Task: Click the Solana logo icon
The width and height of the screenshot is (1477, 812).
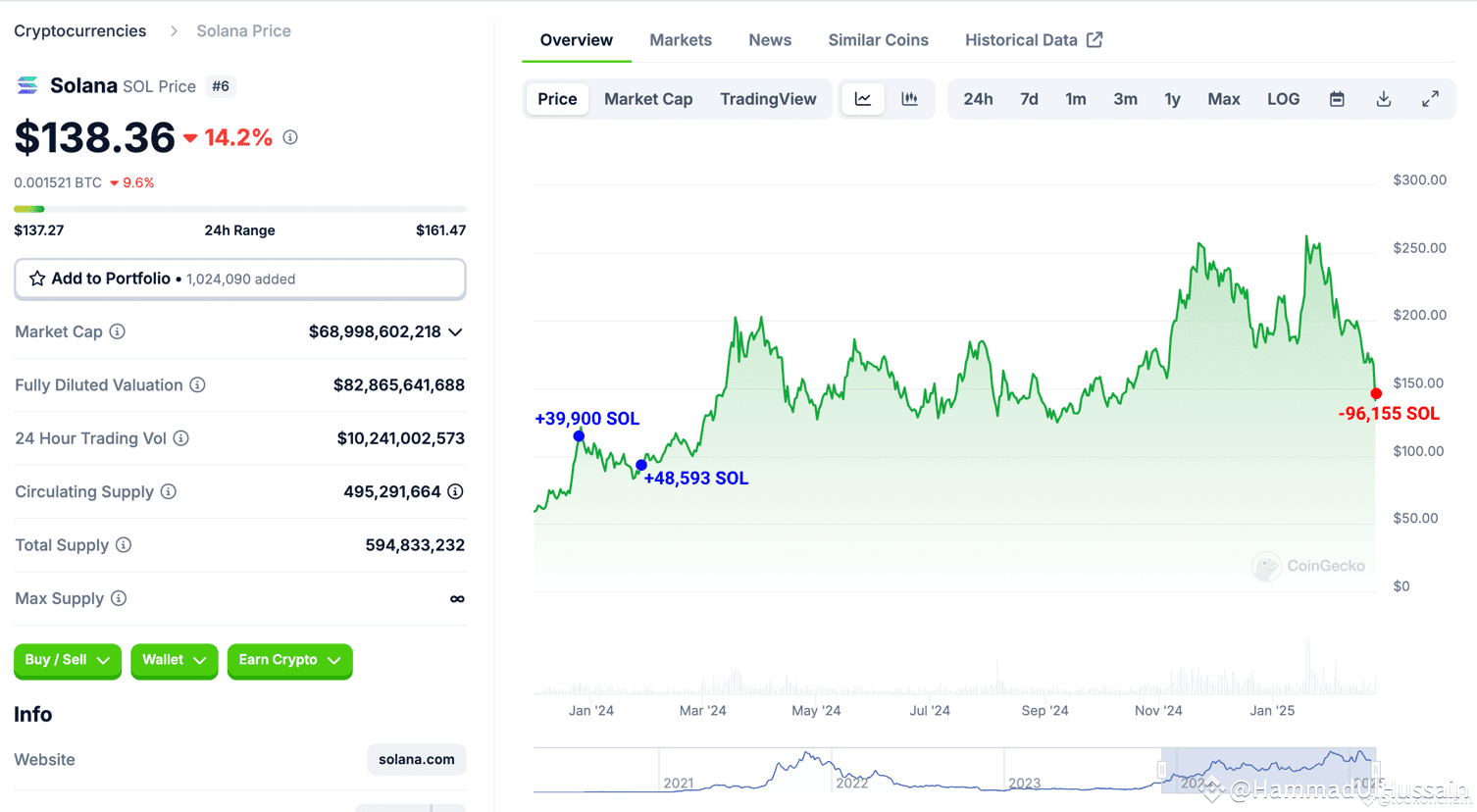Action: click(x=27, y=86)
